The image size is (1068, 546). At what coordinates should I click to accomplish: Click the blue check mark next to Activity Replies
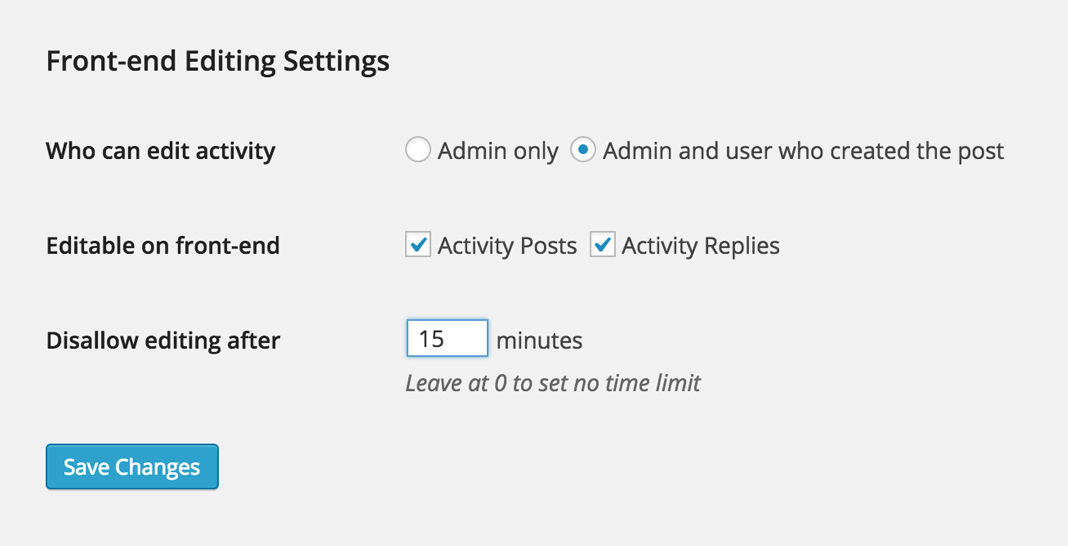tap(602, 245)
